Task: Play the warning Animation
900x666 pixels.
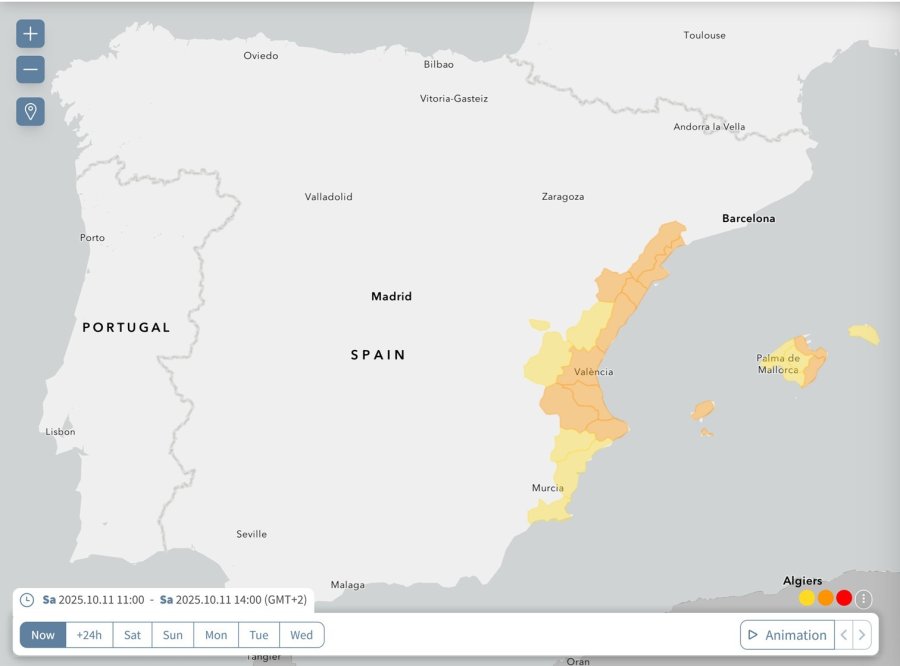Action: click(787, 635)
